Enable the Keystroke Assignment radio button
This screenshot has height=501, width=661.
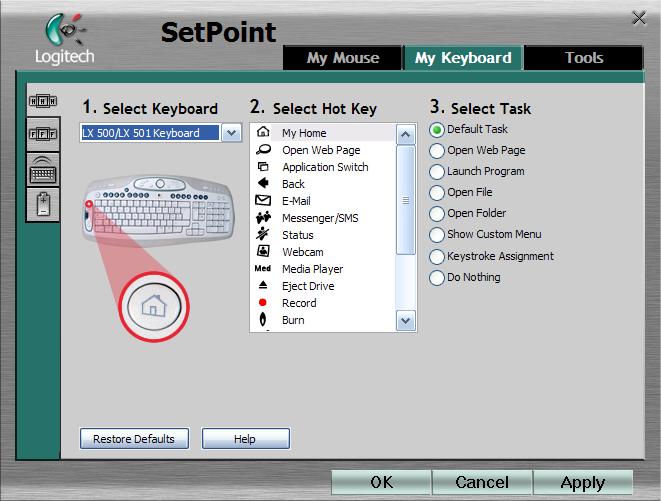click(x=437, y=257)
